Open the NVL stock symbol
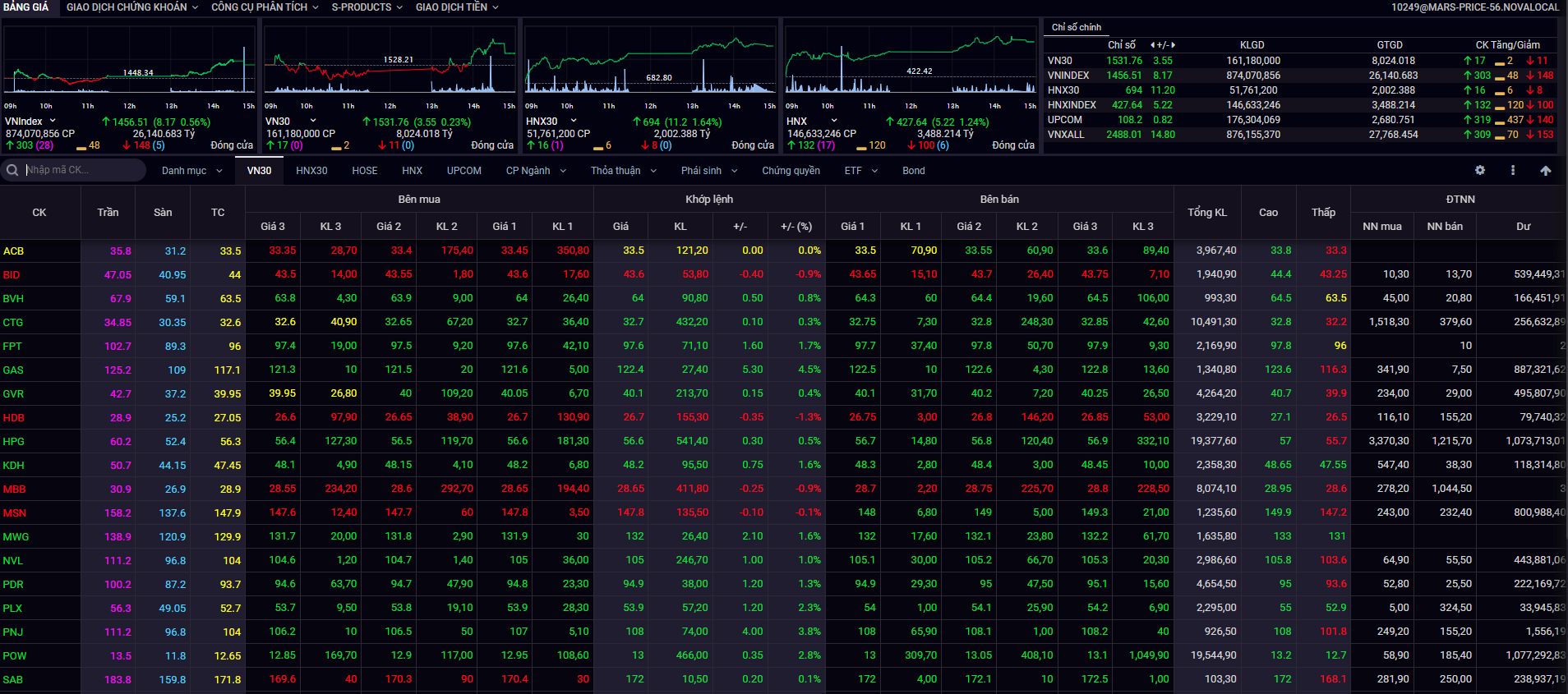The image size is (1568, 694). [13, 561]
